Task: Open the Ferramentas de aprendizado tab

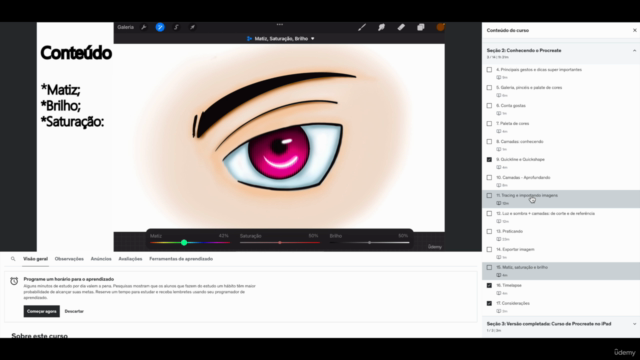Action: [x=181, y=259]
